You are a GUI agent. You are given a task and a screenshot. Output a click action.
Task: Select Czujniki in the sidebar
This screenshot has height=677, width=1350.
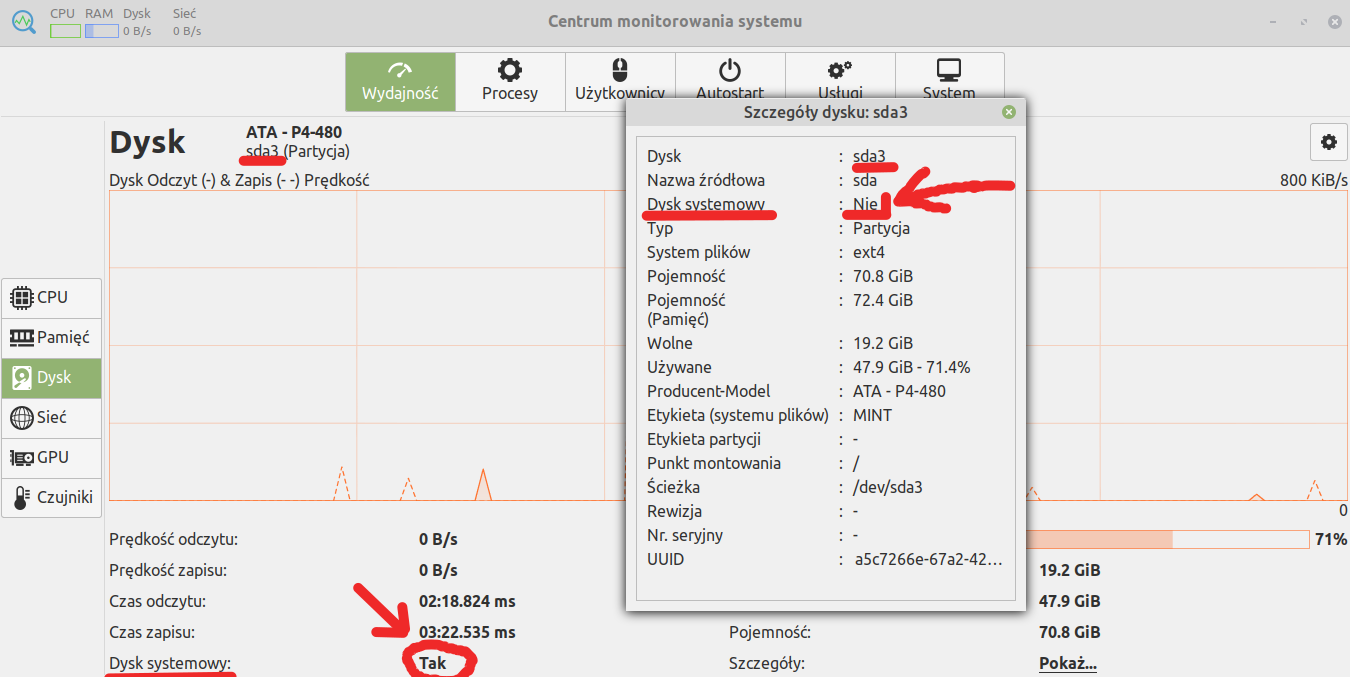pyautogui.click(x=52, y=497)
